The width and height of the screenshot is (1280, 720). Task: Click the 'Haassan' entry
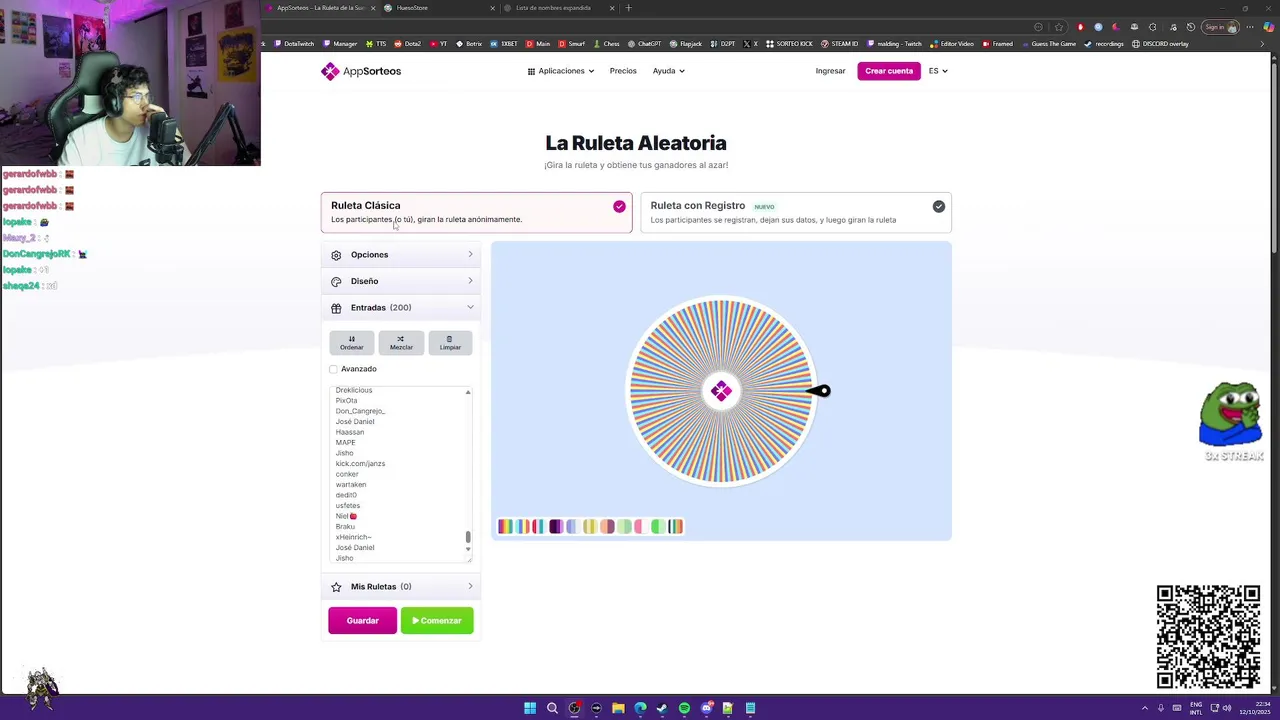(350, 432)
